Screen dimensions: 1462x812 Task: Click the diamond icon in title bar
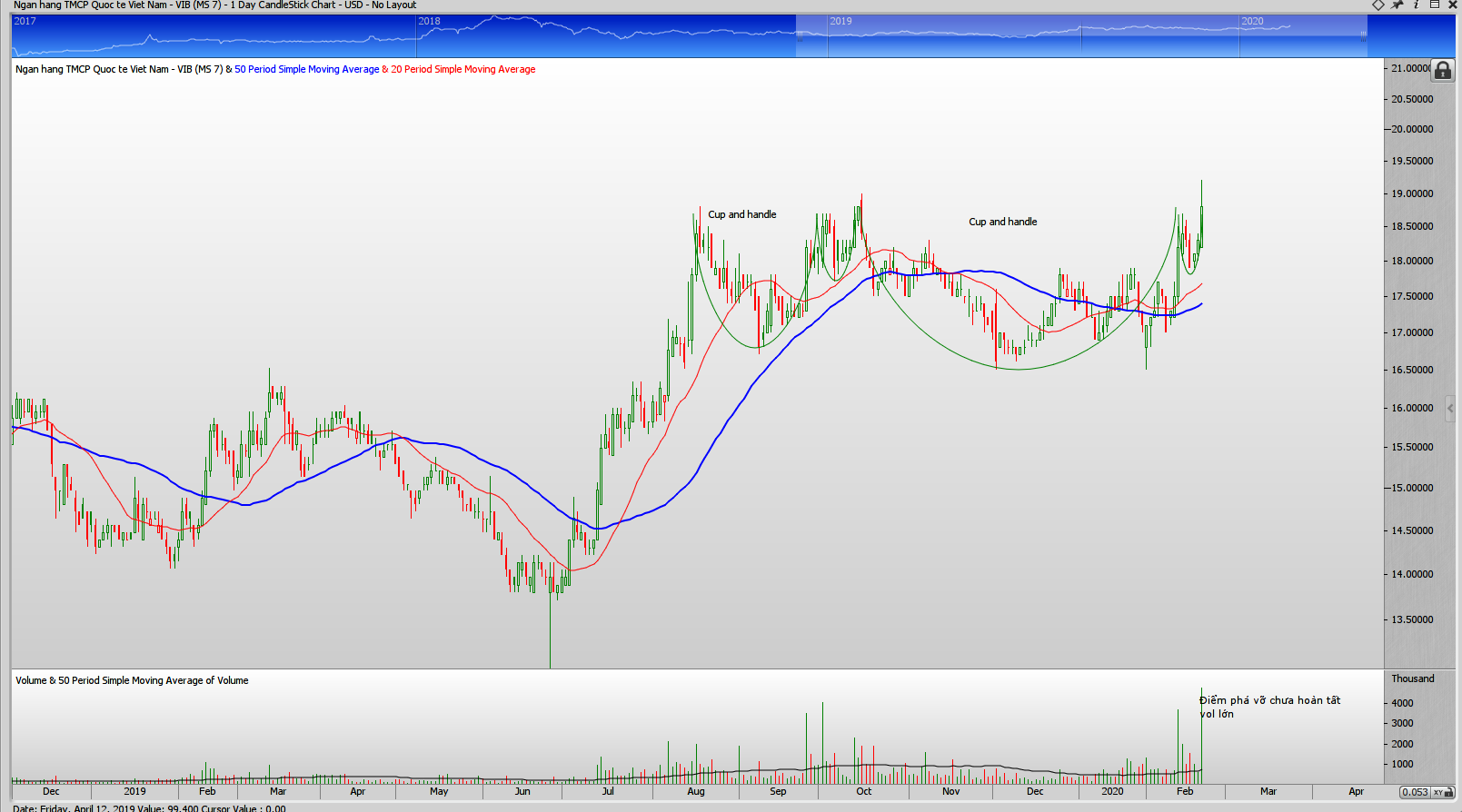(x=1377, y=5)
